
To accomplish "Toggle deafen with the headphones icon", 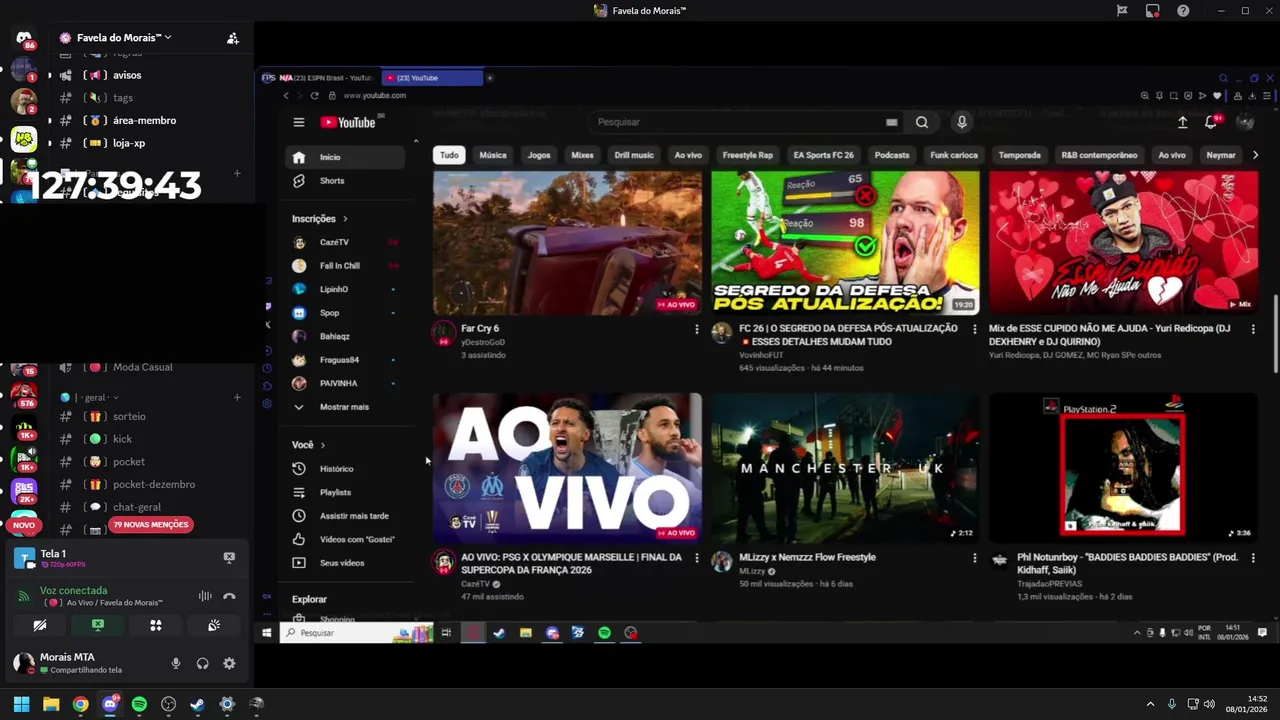I will pyautogui.click(x=203, y=663).
